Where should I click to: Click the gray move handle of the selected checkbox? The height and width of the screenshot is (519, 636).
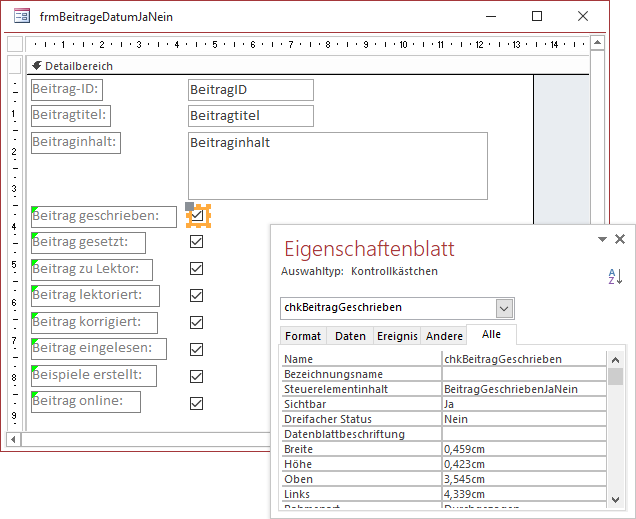click(189, 206)
